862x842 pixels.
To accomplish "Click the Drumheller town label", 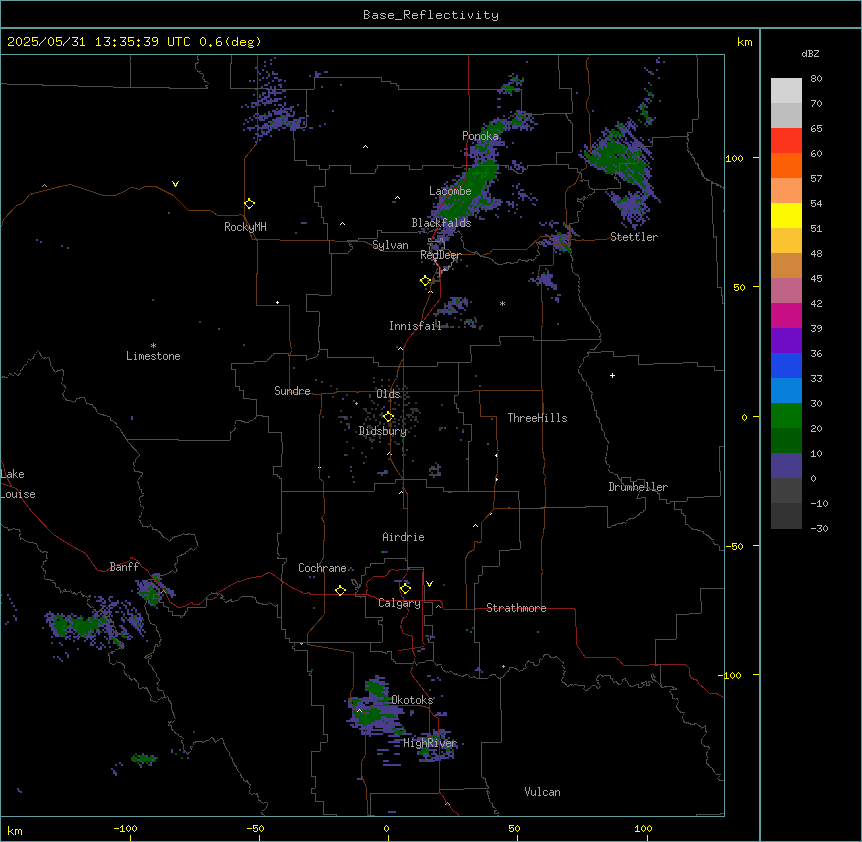I will point(638,487).
